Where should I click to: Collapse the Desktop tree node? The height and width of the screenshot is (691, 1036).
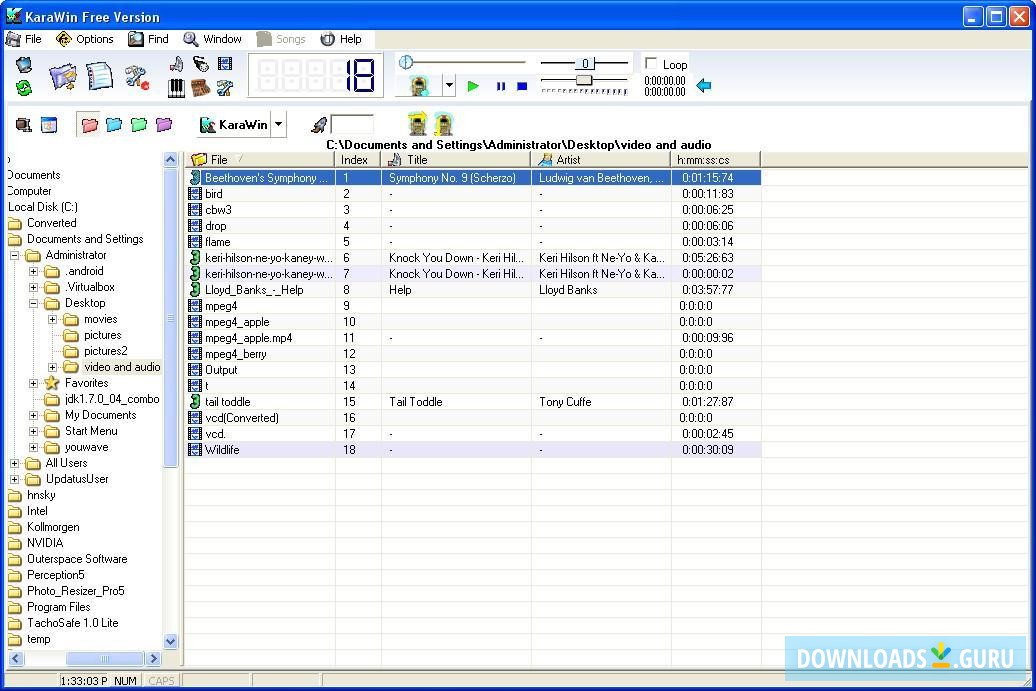pos(33,303)
